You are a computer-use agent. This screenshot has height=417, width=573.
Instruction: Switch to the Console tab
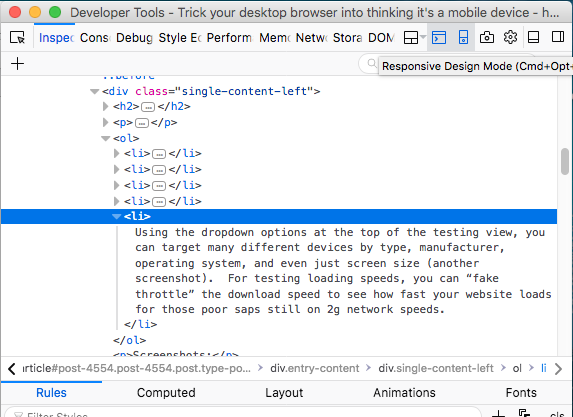94,38
